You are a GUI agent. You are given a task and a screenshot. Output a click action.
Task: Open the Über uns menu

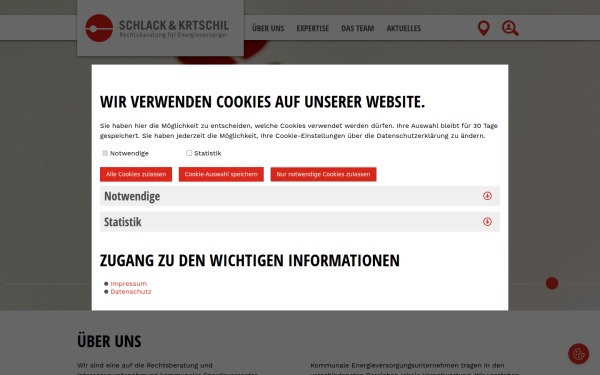click(268, 28)
